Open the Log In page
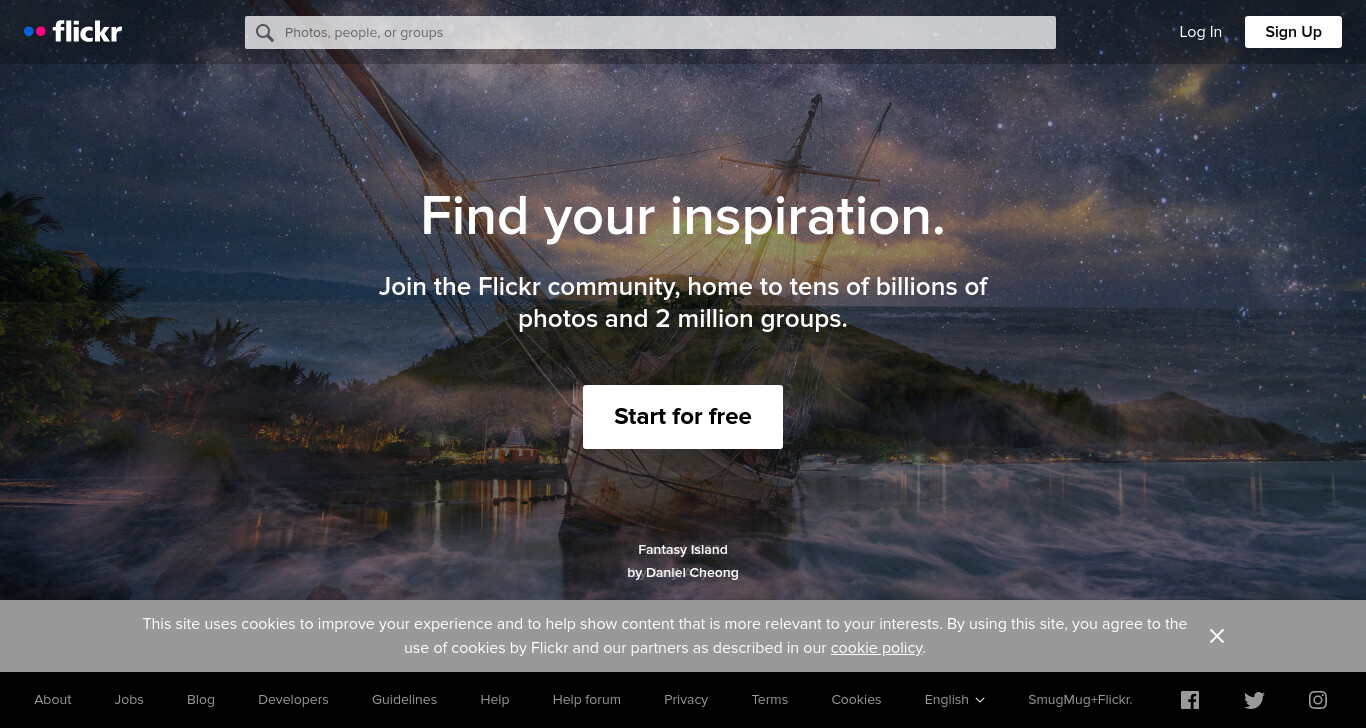This screenshot has height=728, width=1366. pyautogui.click(x=1200, y=32)
